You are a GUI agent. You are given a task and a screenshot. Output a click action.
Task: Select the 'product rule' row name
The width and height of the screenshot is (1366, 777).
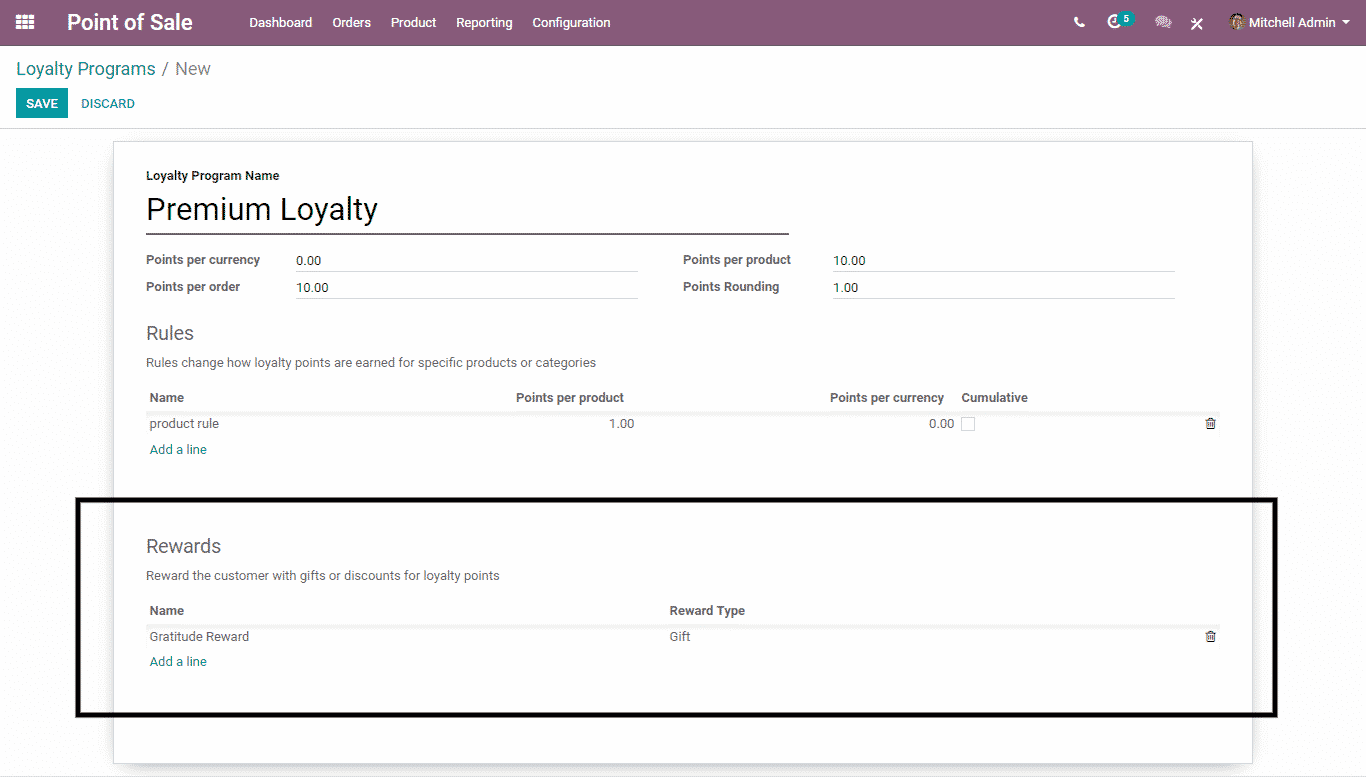[x=184, y=424]
